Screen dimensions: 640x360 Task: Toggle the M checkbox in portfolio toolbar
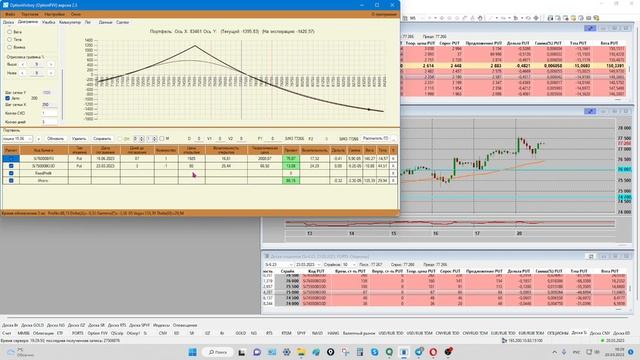click(x=162, y=139)
